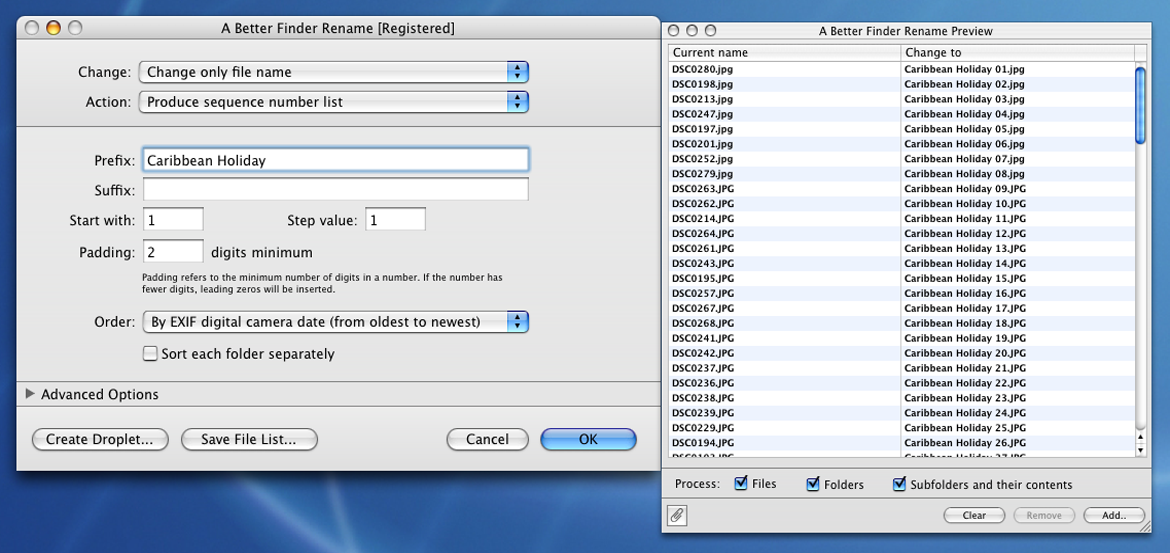This screenshot has width=1170, height=553.
Task: Select the DSC0243.JPG row
Action: 901,263
